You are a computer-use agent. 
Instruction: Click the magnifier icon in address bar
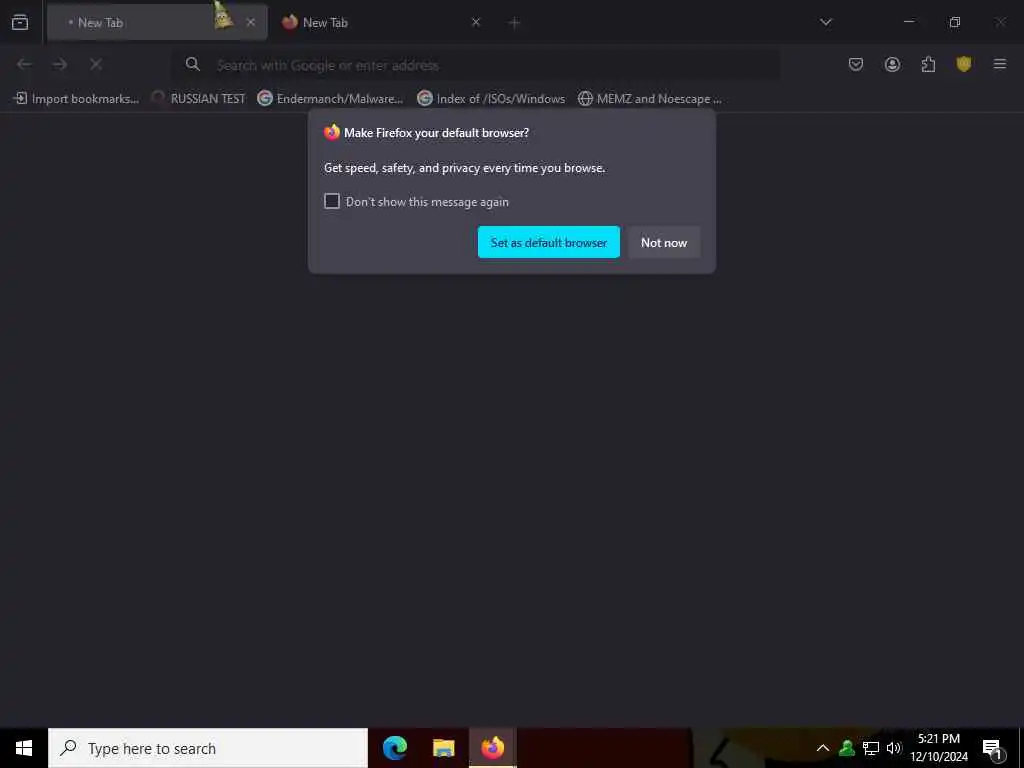(193, 64)
